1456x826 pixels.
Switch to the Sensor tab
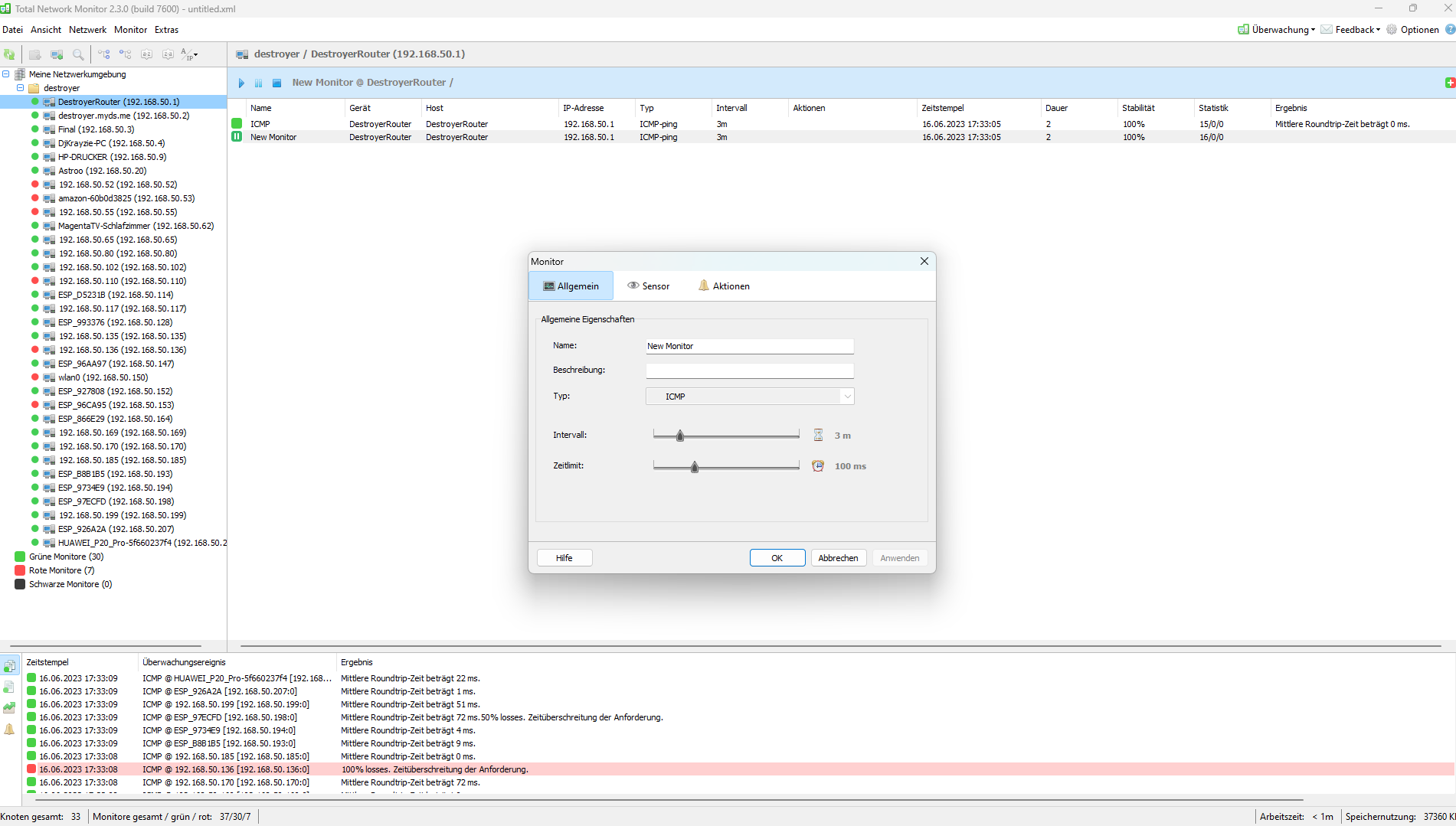click(x=649, y=286)
